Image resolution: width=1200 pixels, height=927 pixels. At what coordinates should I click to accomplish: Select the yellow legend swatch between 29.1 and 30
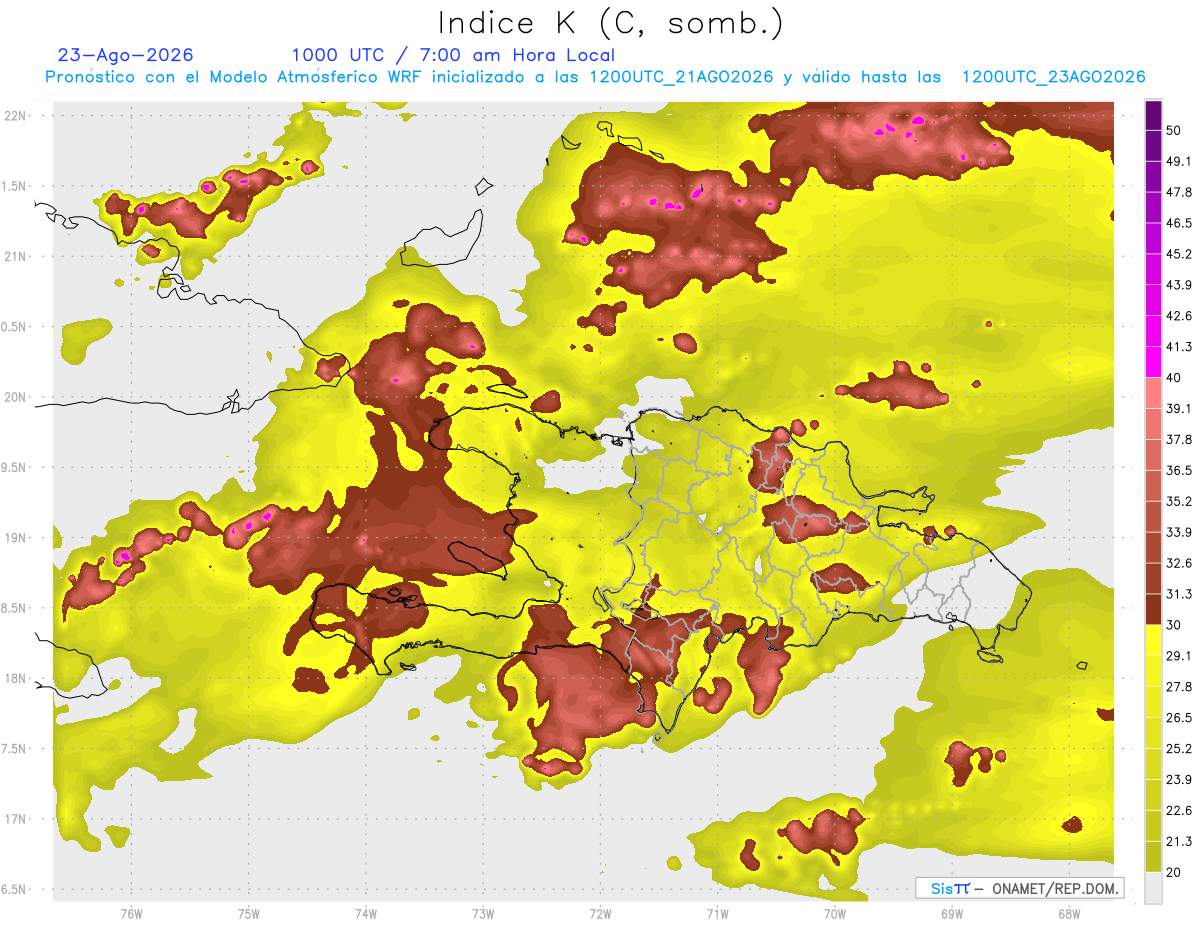pyautogui.click(x=1153, y=640)
